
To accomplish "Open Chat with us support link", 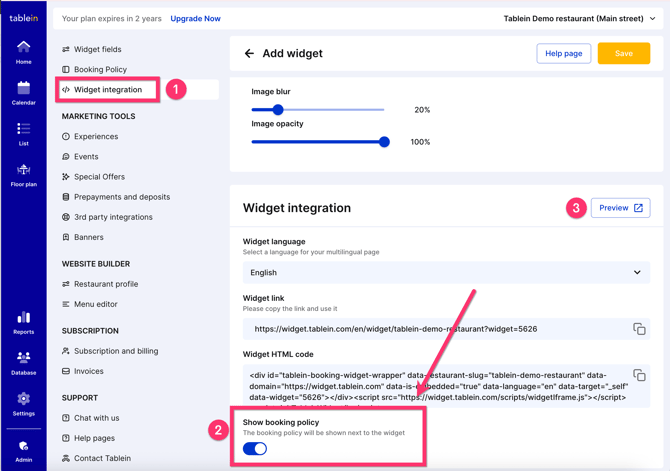I will point(97,418).
